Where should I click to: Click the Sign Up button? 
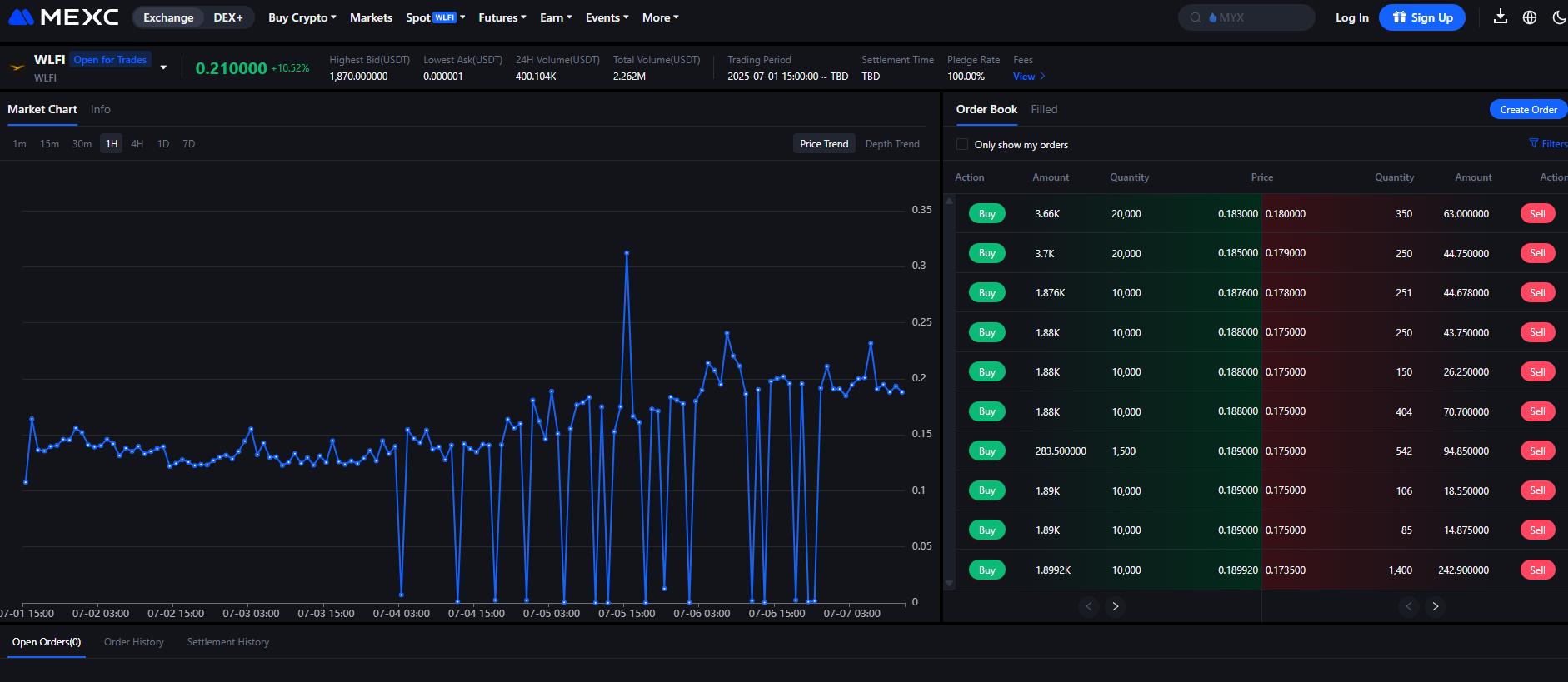[1422, 17]
